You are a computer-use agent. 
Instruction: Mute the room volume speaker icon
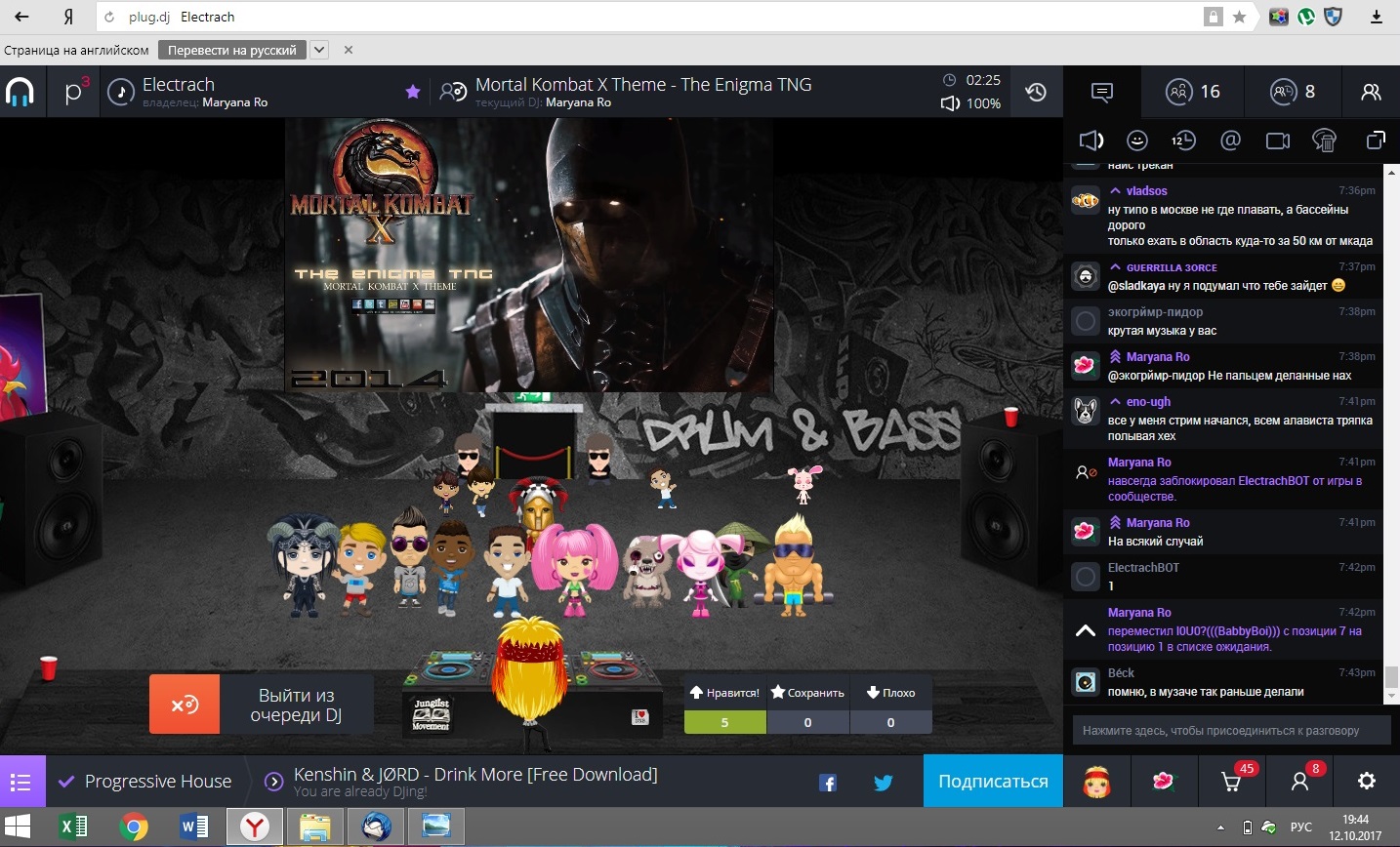pyautogui.click(x=950, y=103)
